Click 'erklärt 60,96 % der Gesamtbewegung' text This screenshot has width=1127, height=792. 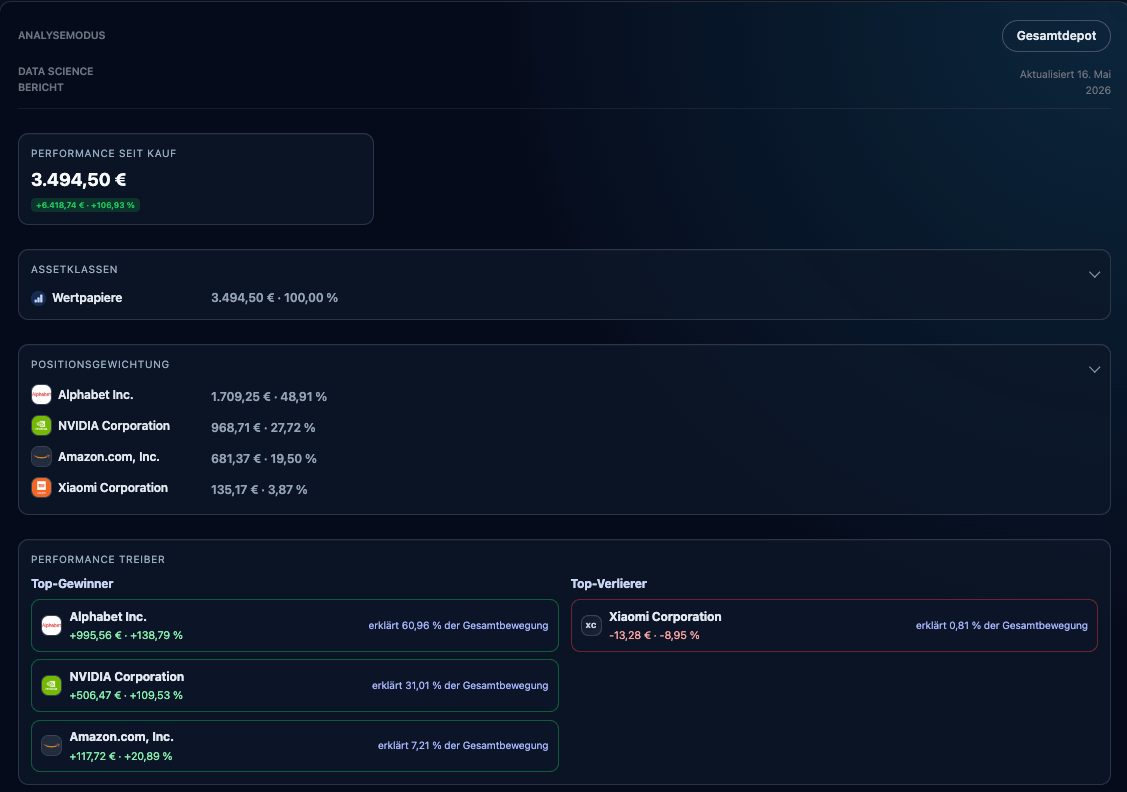(458, 625)
